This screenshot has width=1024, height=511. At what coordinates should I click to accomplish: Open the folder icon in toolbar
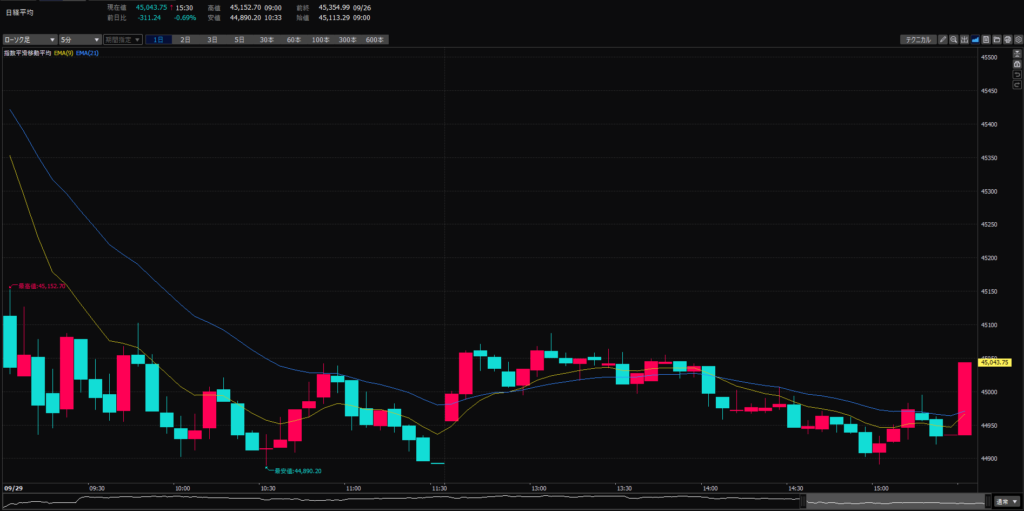pyautogui.click(x=995, y=40)
